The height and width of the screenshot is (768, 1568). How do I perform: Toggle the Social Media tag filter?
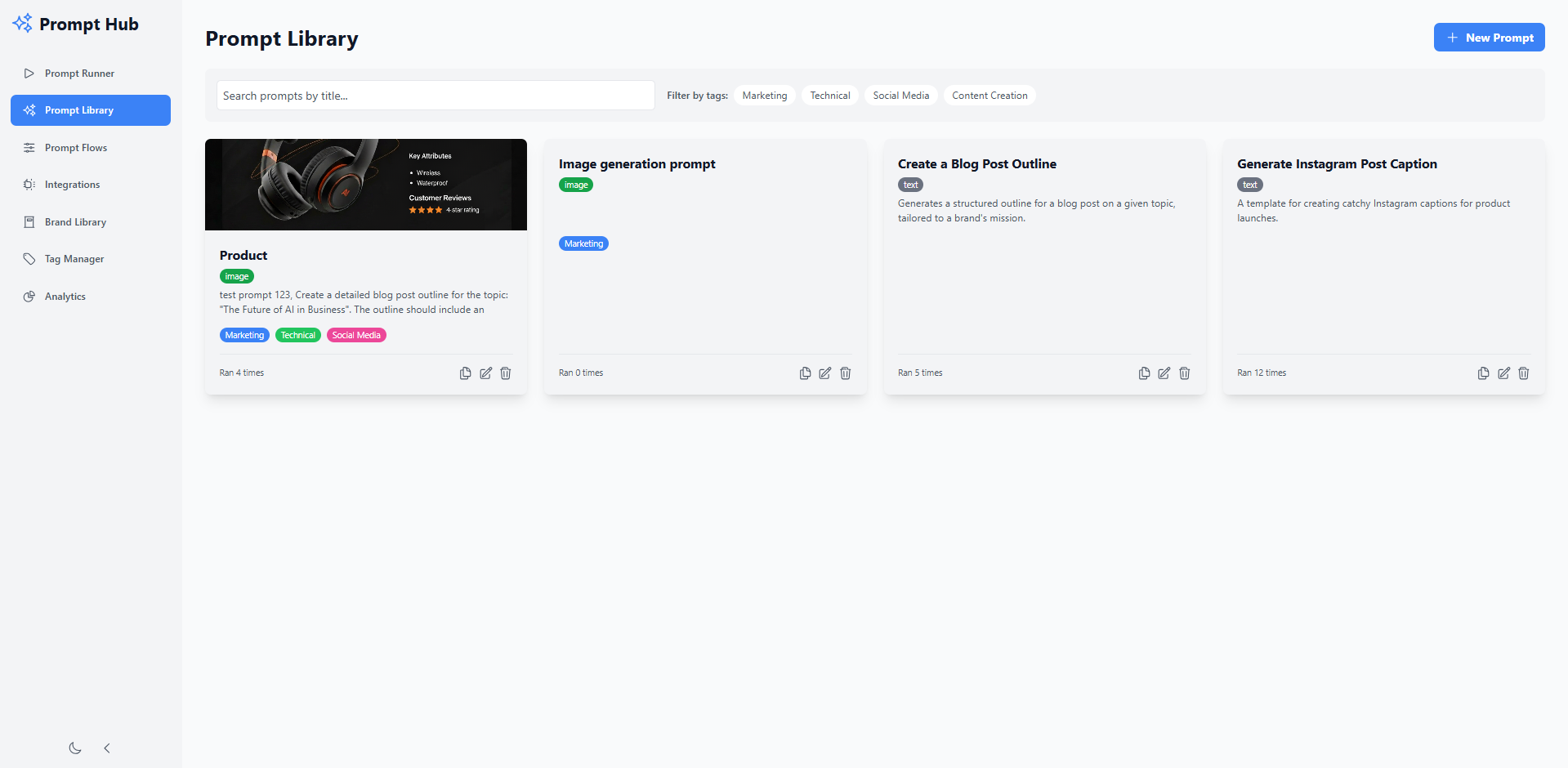click(900, 96)
